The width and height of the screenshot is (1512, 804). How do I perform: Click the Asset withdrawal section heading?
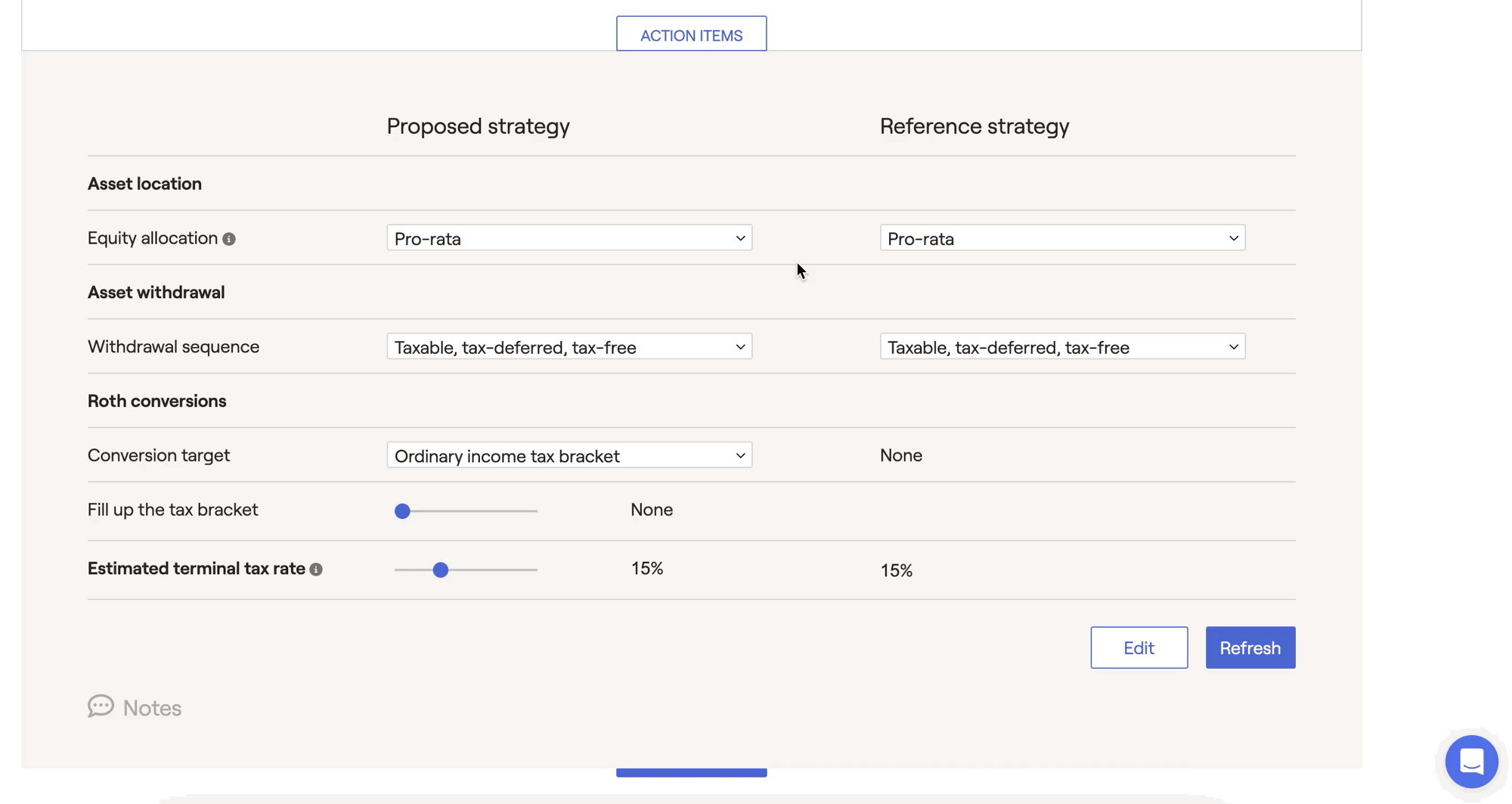tap(156, 292)
